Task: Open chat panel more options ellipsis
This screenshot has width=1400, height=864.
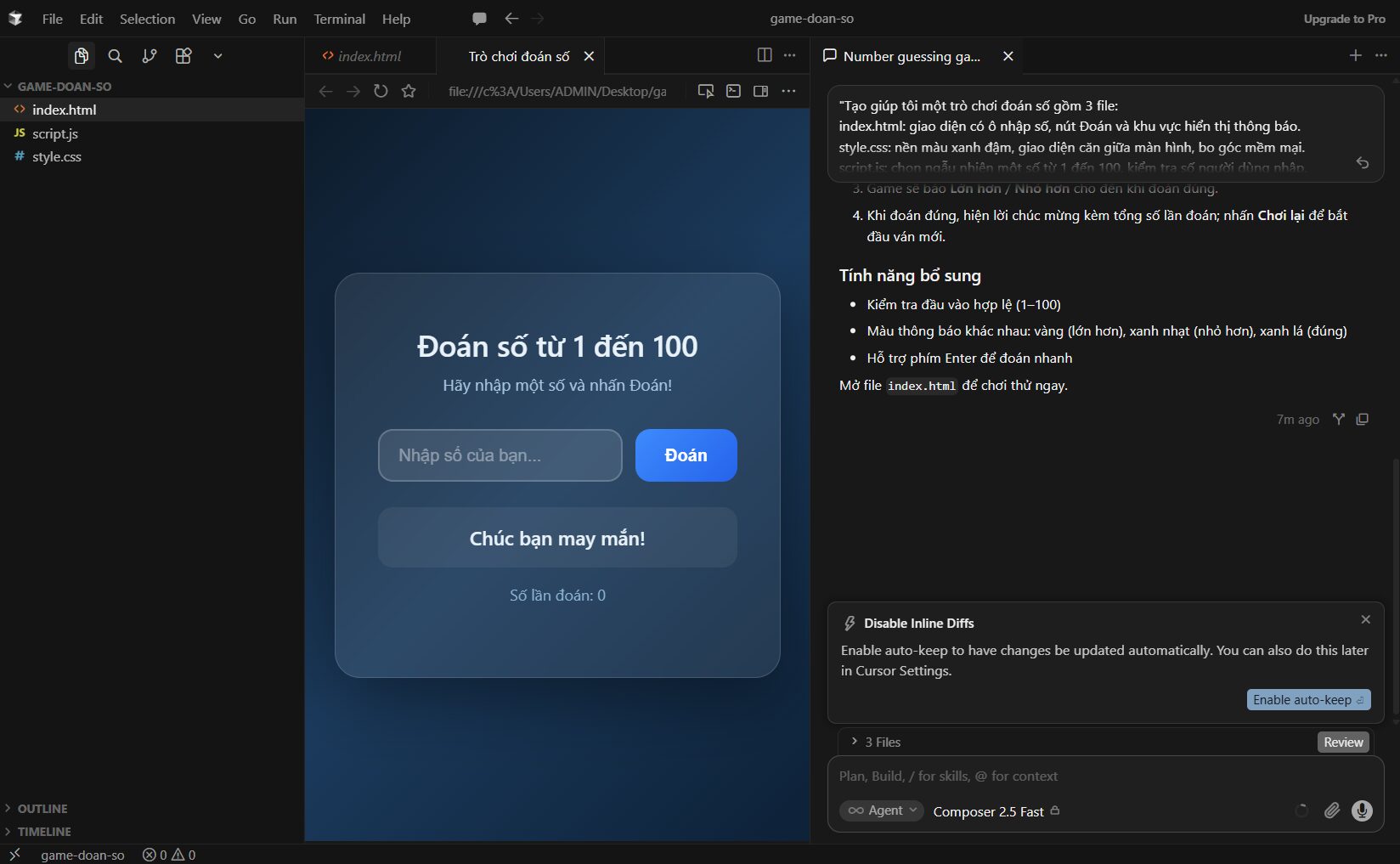Action: [1381, 55]
